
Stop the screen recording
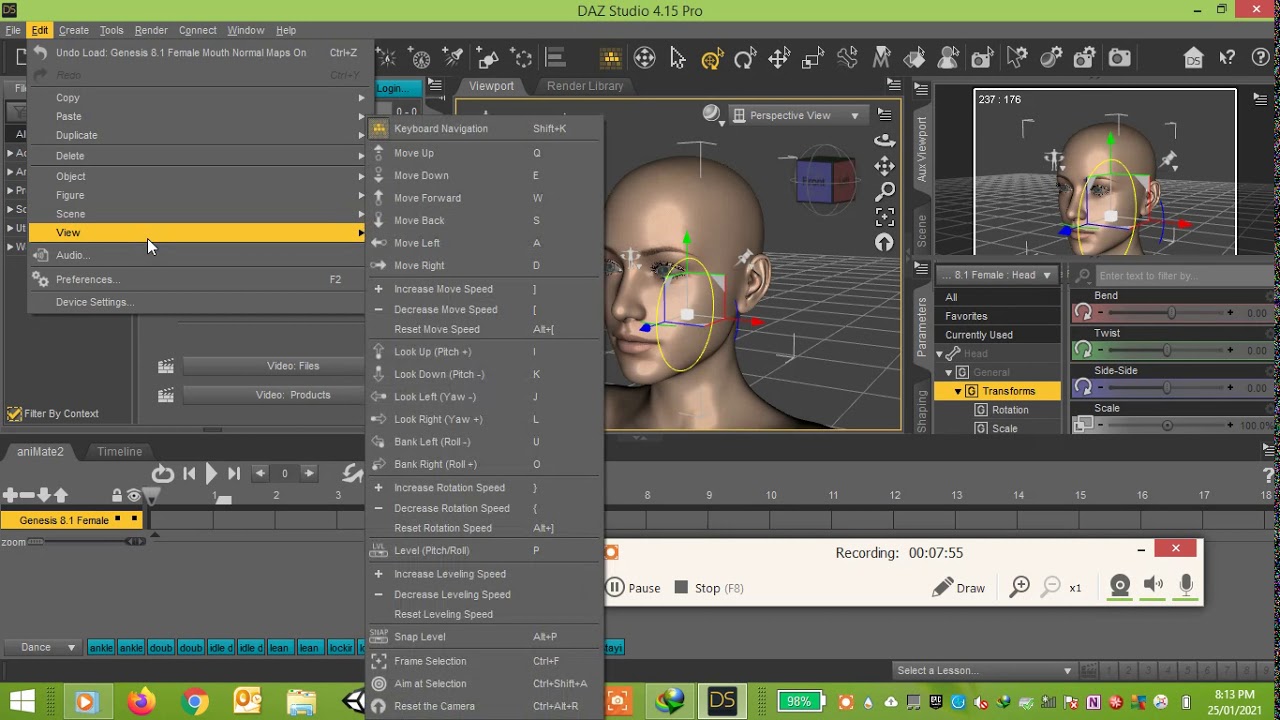tap(709, 588)
